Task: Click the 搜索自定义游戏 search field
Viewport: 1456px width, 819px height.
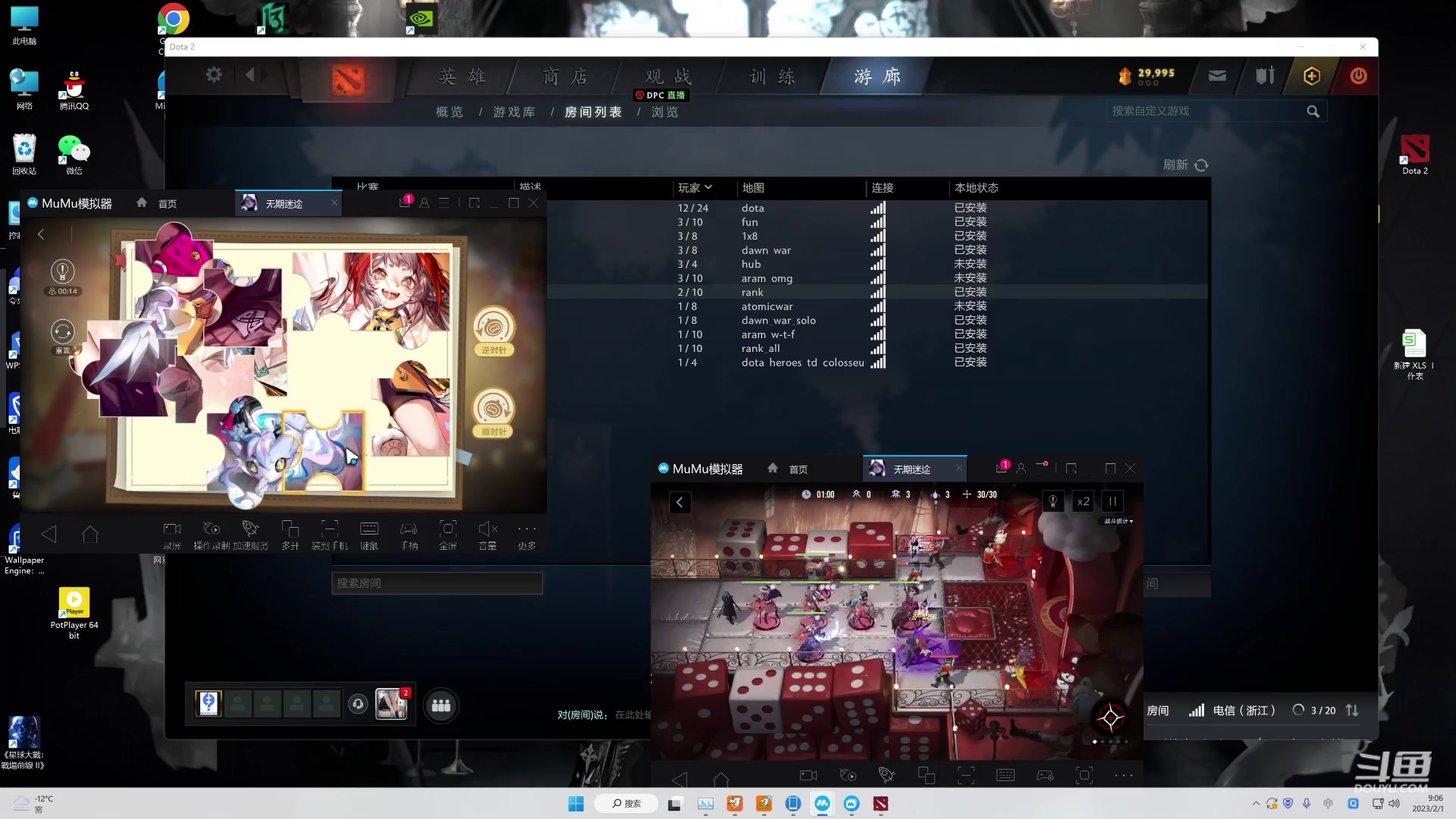Action: pyautogui.click(x=1206, y=111)
